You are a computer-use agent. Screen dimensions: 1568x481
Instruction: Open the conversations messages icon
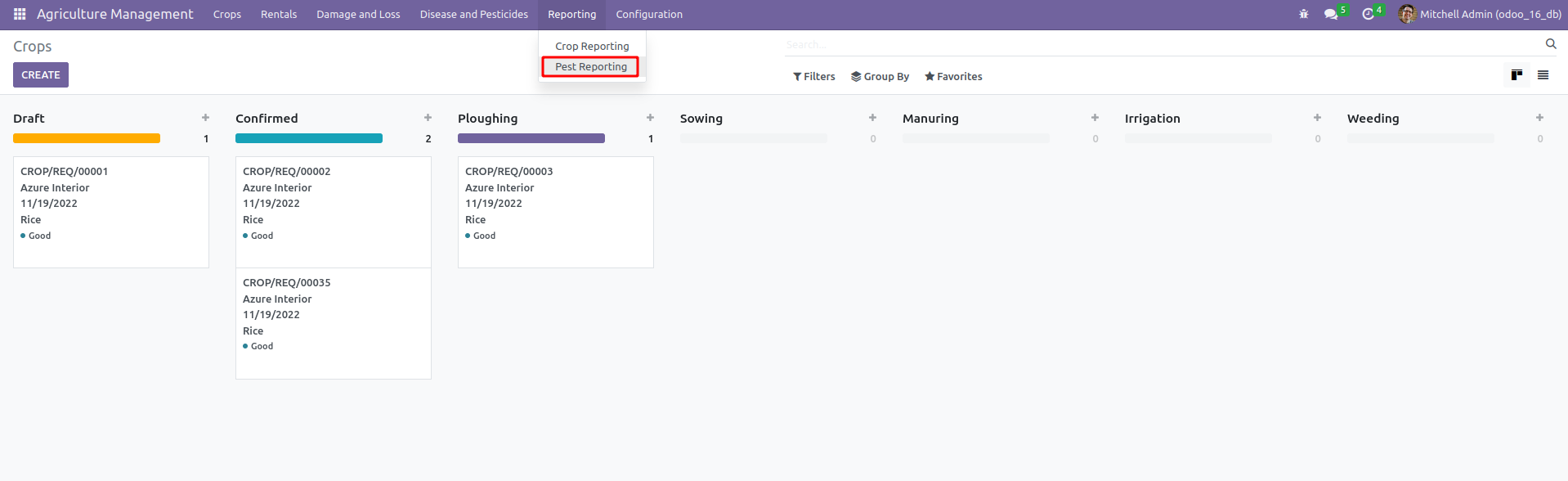[1331, 14]
